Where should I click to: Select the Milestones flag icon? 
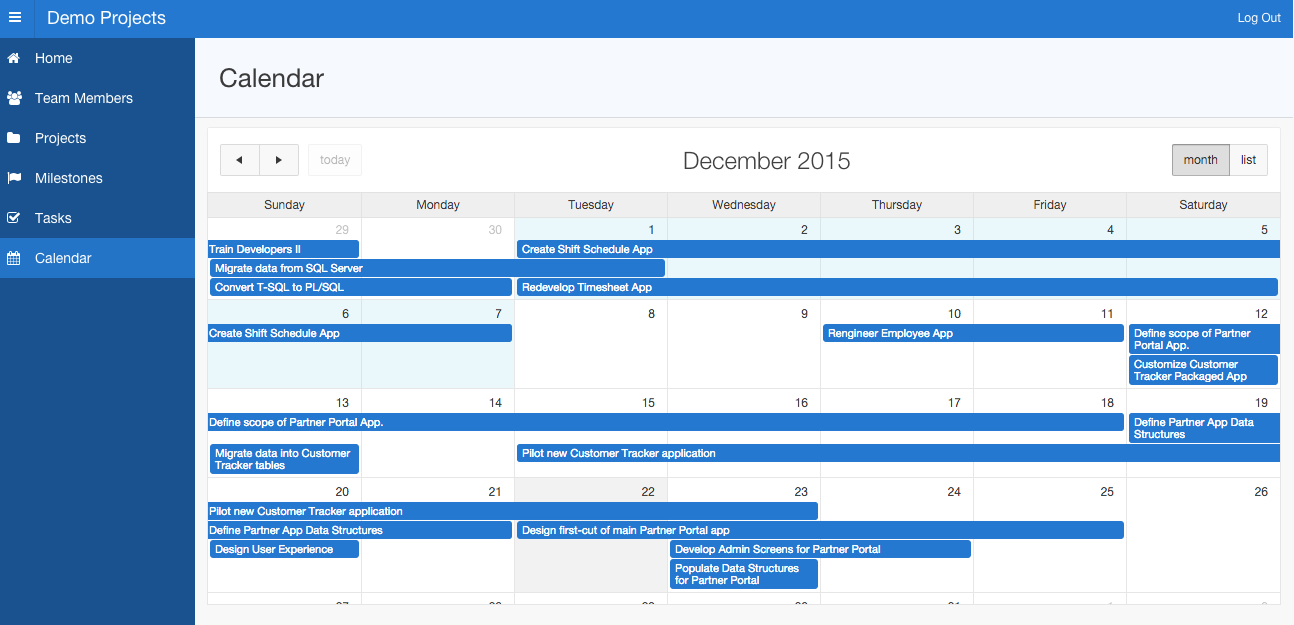13,178
